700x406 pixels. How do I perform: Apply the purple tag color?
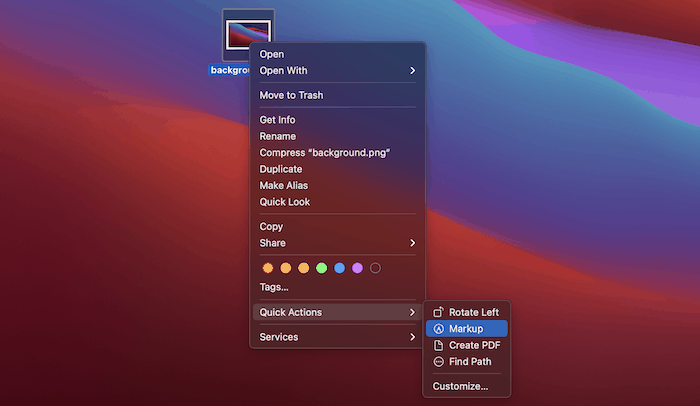[x=357, y=268]
